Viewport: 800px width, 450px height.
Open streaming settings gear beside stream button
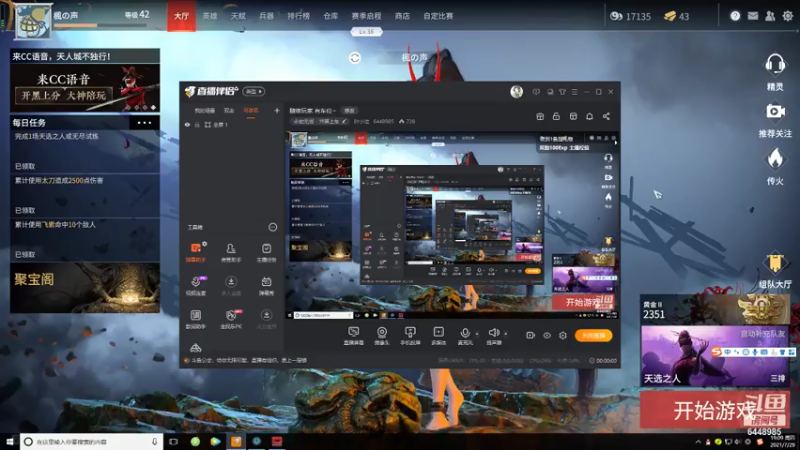tap(563, 335)
